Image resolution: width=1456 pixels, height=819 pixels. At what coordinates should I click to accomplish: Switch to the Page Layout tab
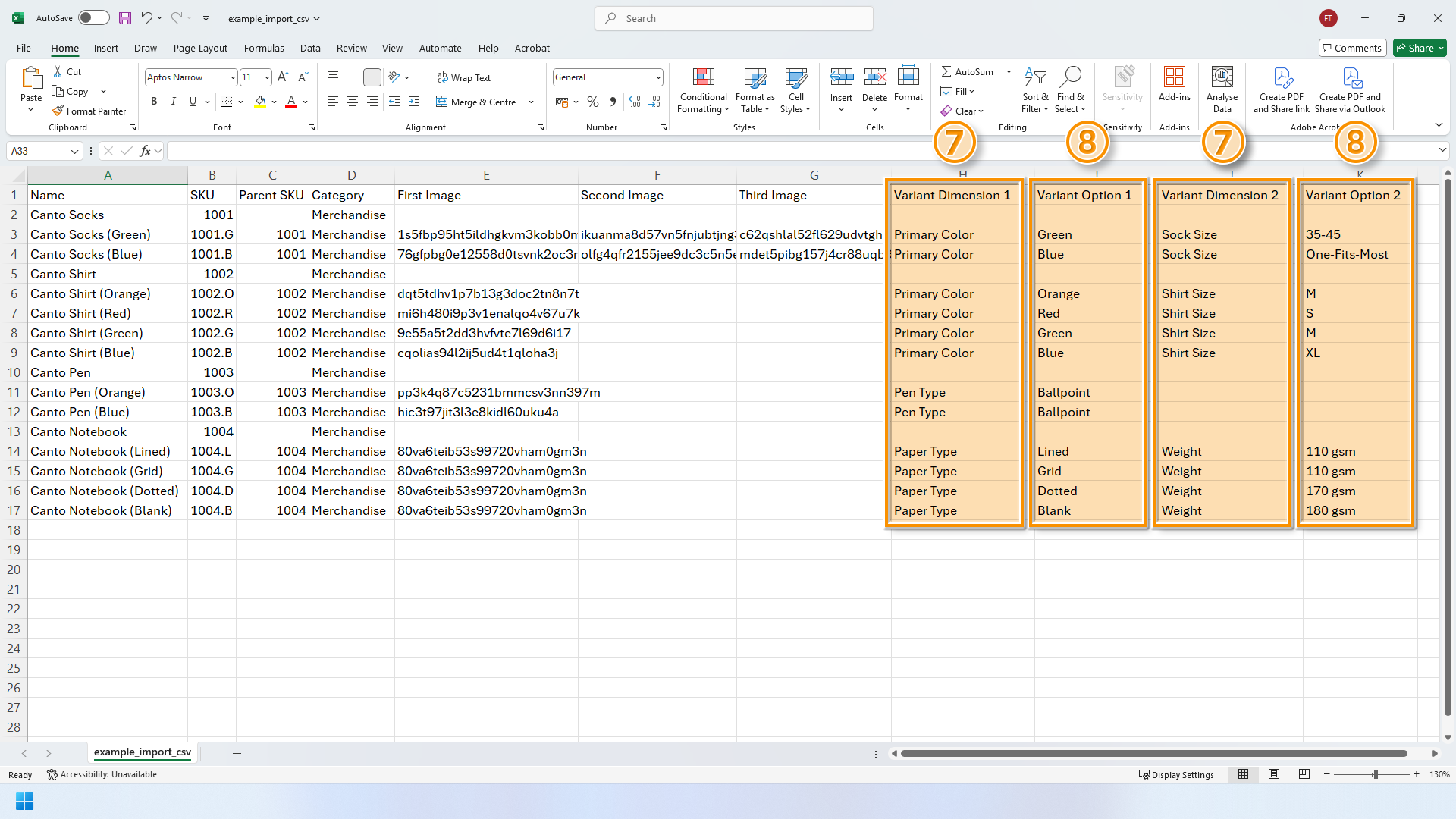click(x=200, y=48)
